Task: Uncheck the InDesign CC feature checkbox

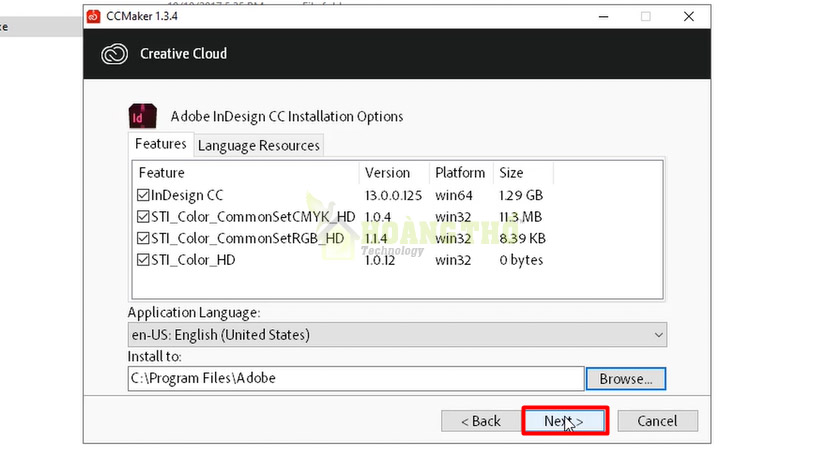Action: click(143, 195)
